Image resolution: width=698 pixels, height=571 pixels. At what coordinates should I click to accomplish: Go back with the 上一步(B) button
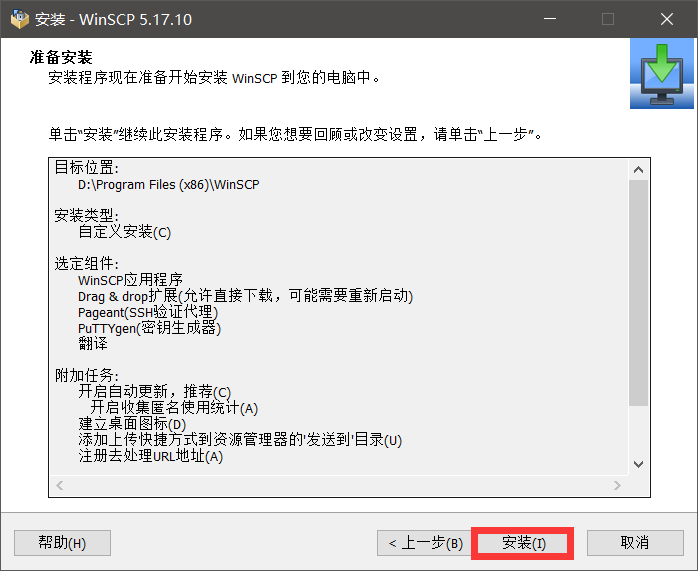pyautogui.click(x=425, y=543)
